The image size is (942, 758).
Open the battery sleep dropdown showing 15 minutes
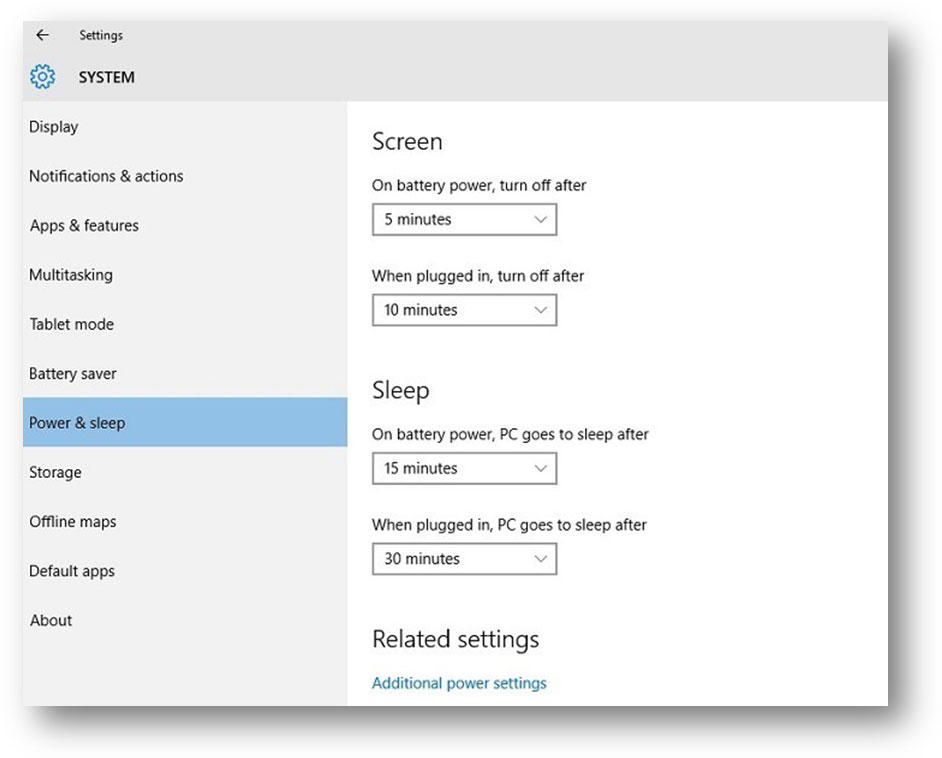(463, 468)
